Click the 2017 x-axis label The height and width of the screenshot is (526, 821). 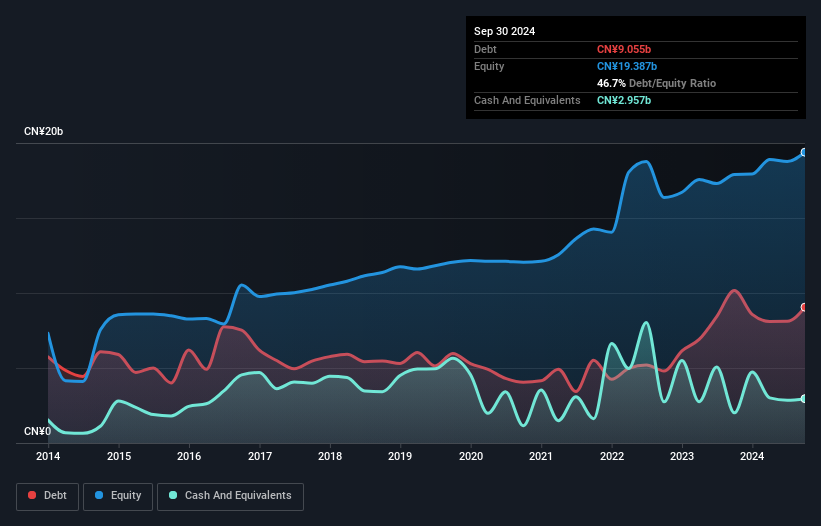pyautogui.click(x=260, y=456)
